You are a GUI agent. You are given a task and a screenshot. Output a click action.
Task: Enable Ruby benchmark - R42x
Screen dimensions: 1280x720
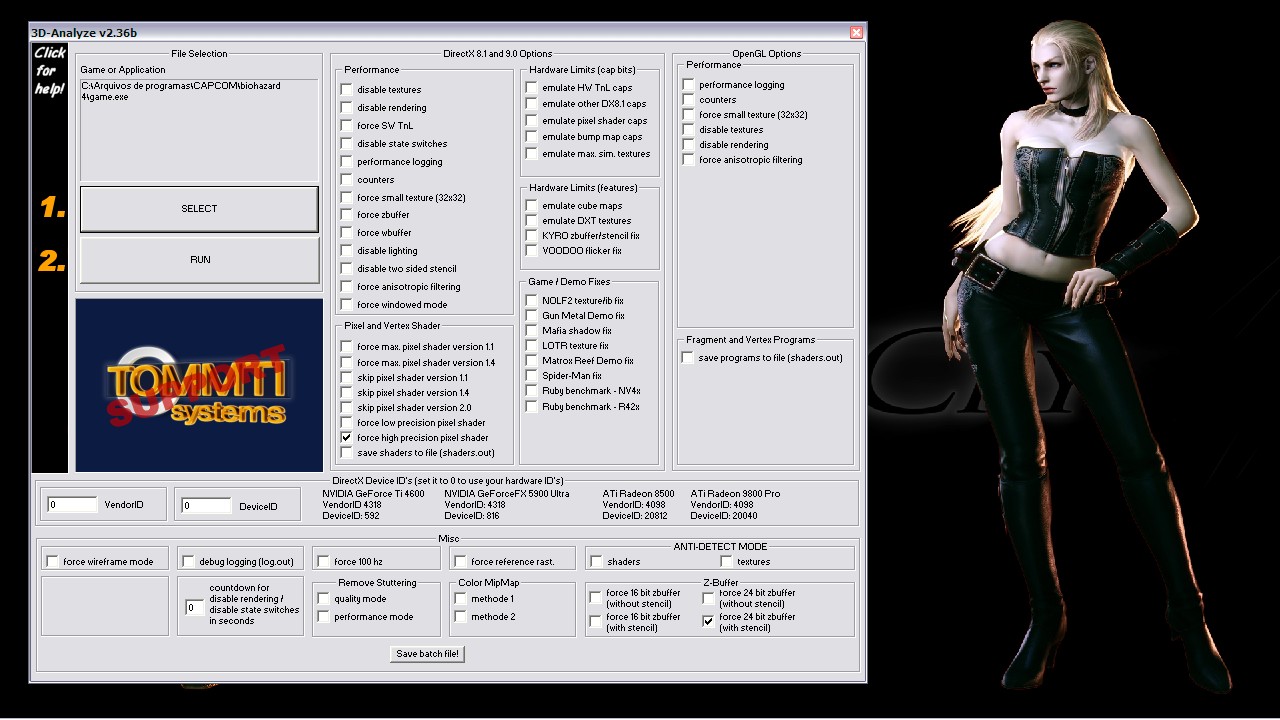pyautogui.click(x=531, y=407)
